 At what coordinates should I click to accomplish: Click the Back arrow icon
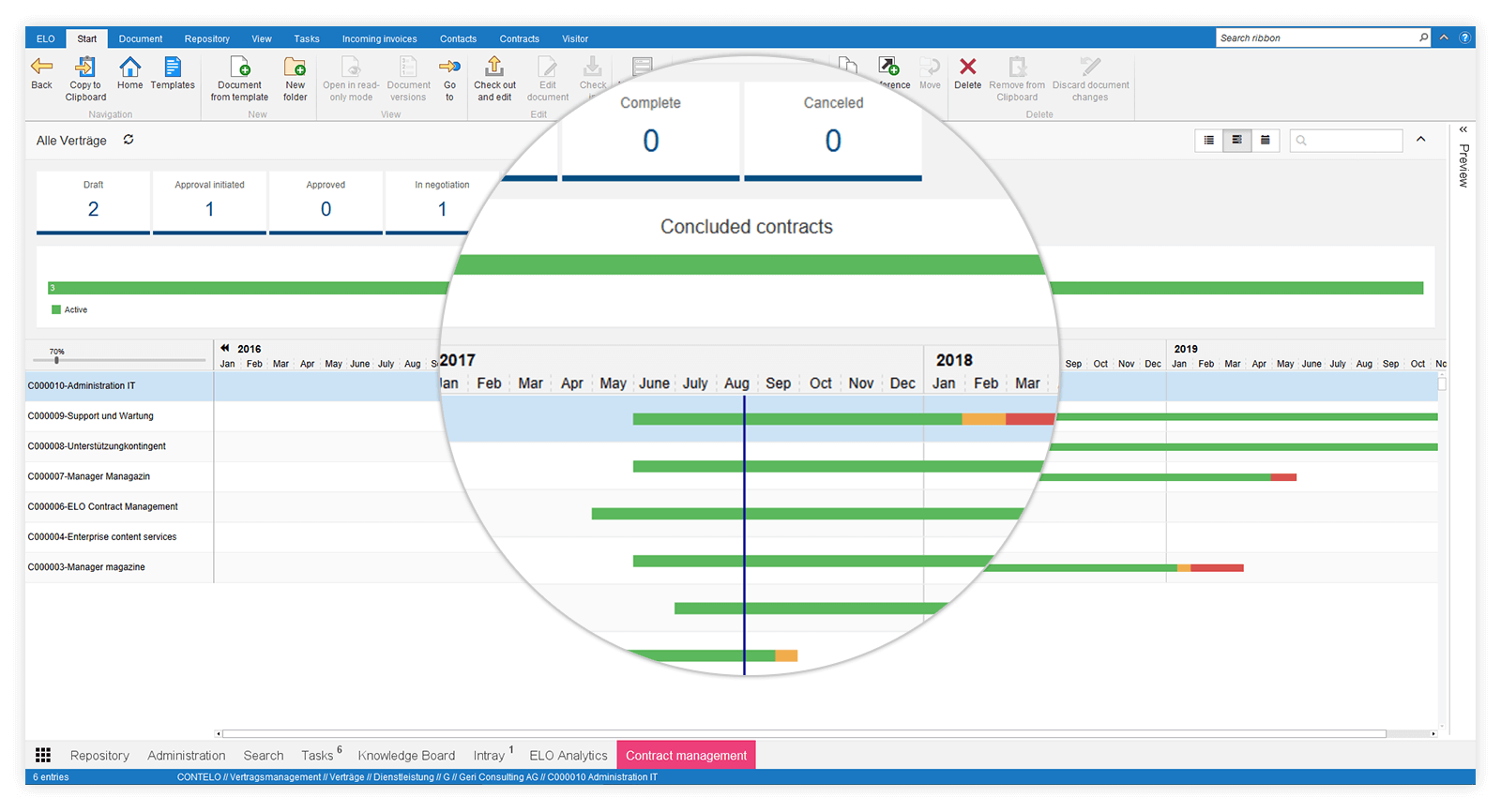pos(41,67)
